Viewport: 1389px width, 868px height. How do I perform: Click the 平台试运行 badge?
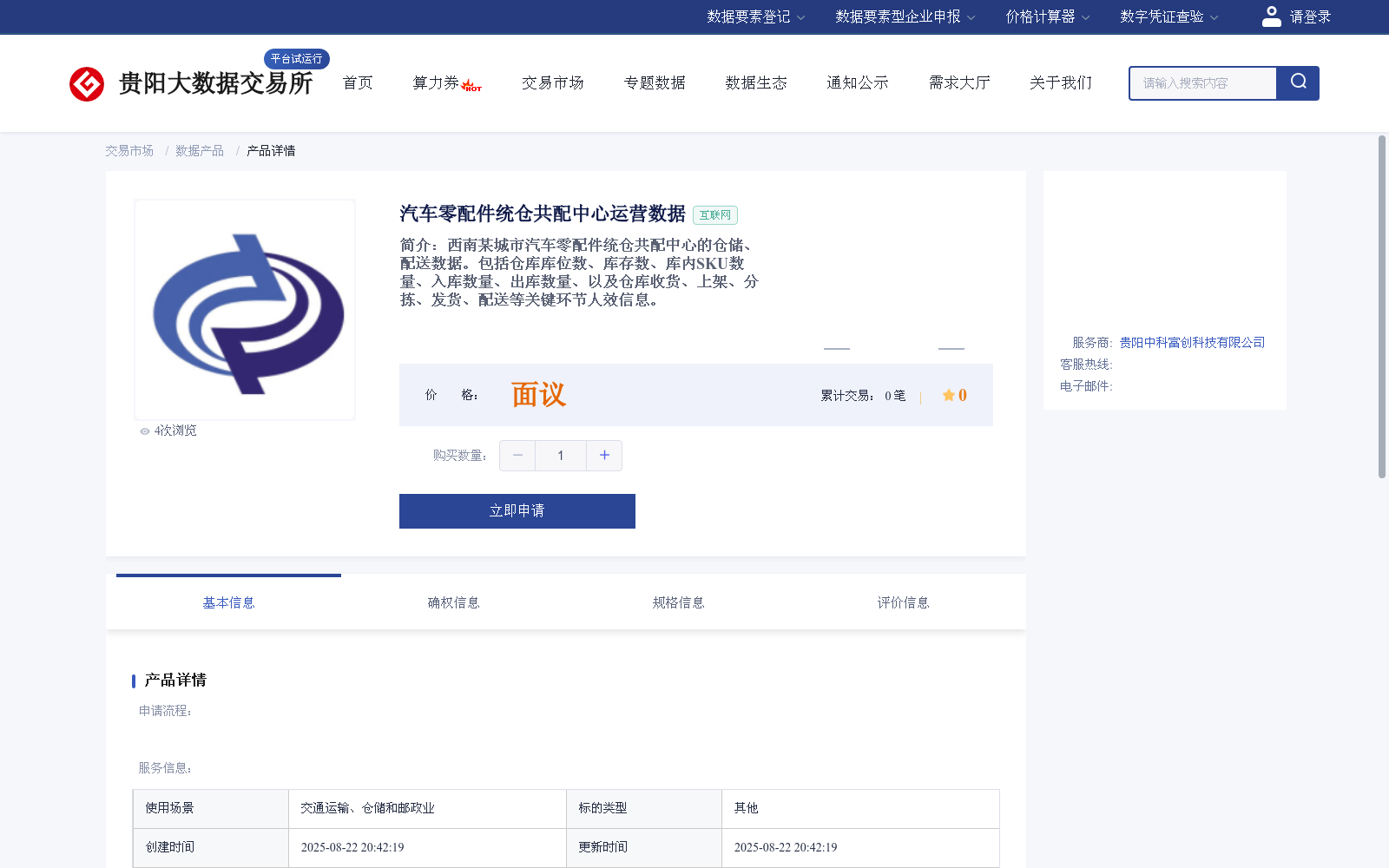click(296, 59)
